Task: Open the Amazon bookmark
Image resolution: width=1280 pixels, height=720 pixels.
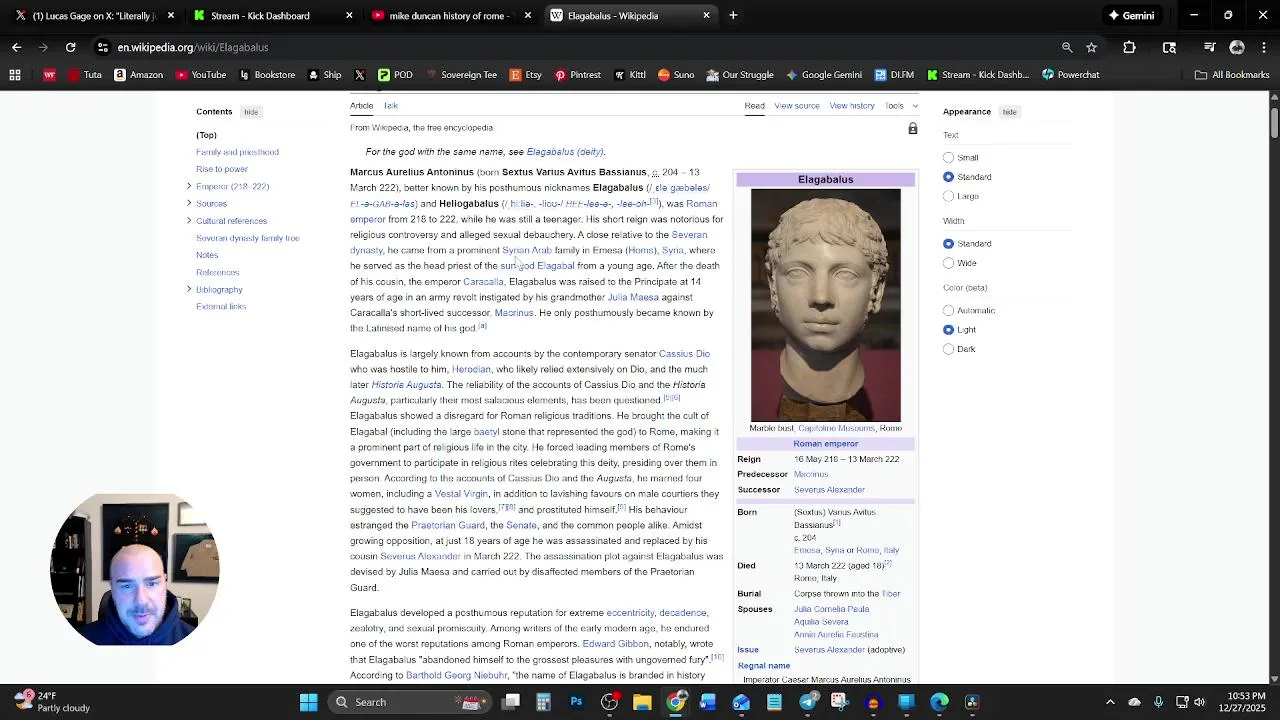Action: coord(138,74)
